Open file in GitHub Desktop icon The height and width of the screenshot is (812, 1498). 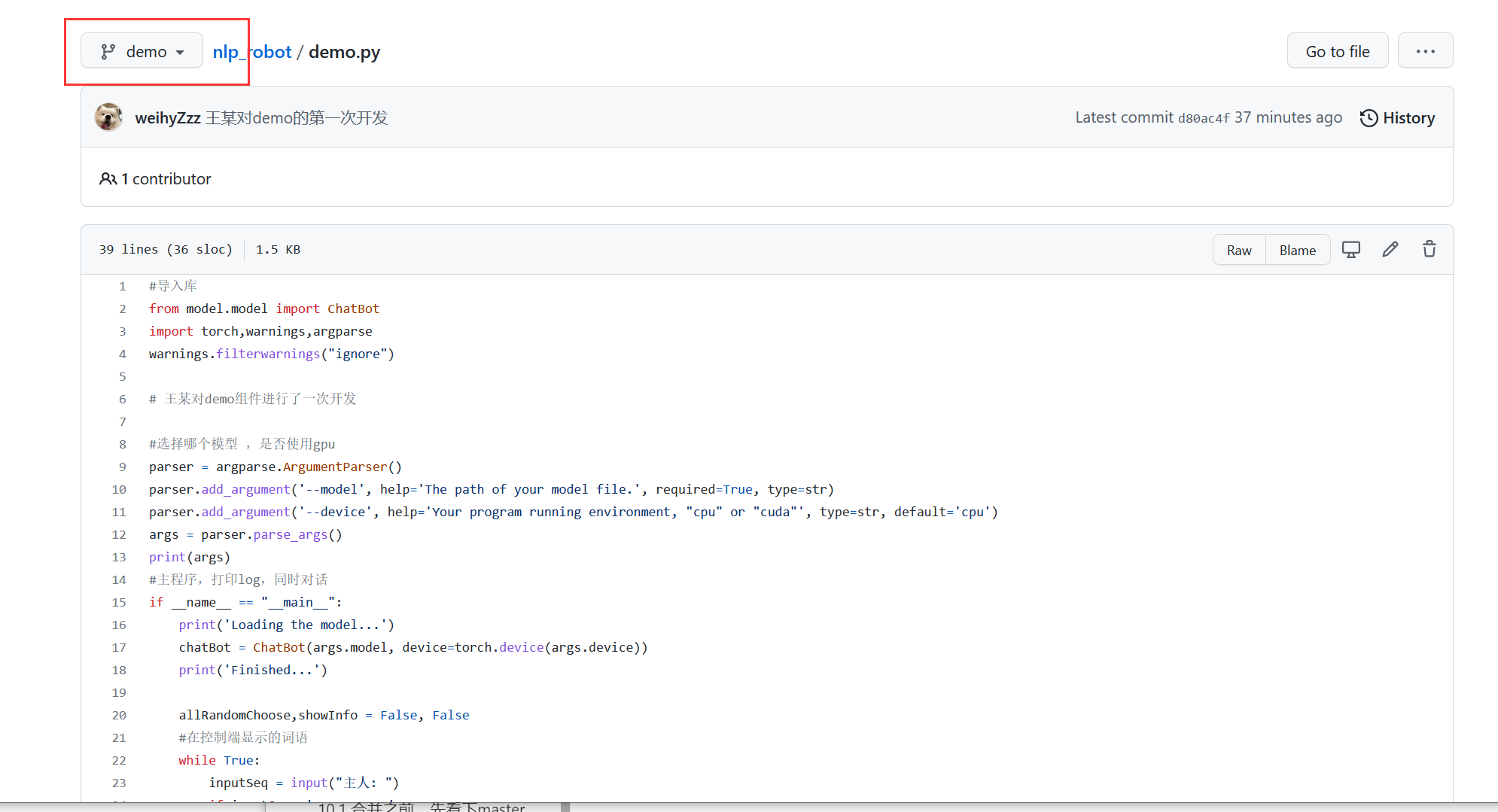1350,250
